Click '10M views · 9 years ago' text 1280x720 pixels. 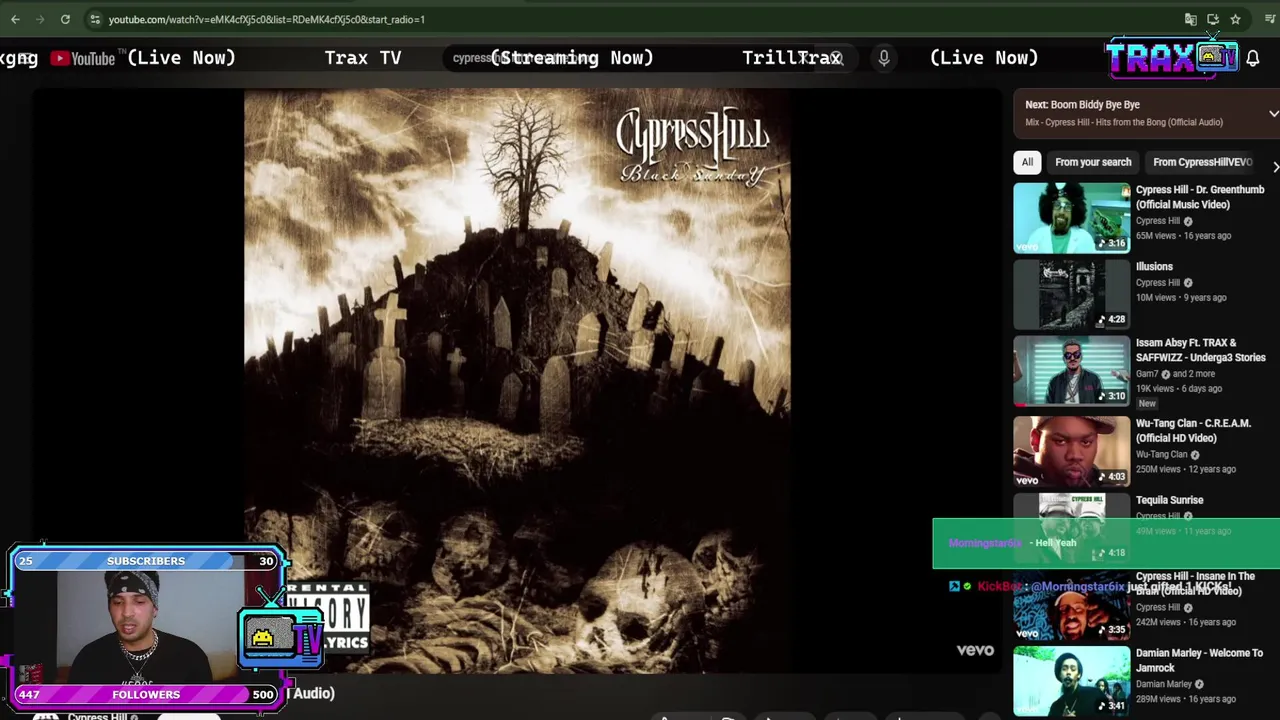coord(1181,297)
